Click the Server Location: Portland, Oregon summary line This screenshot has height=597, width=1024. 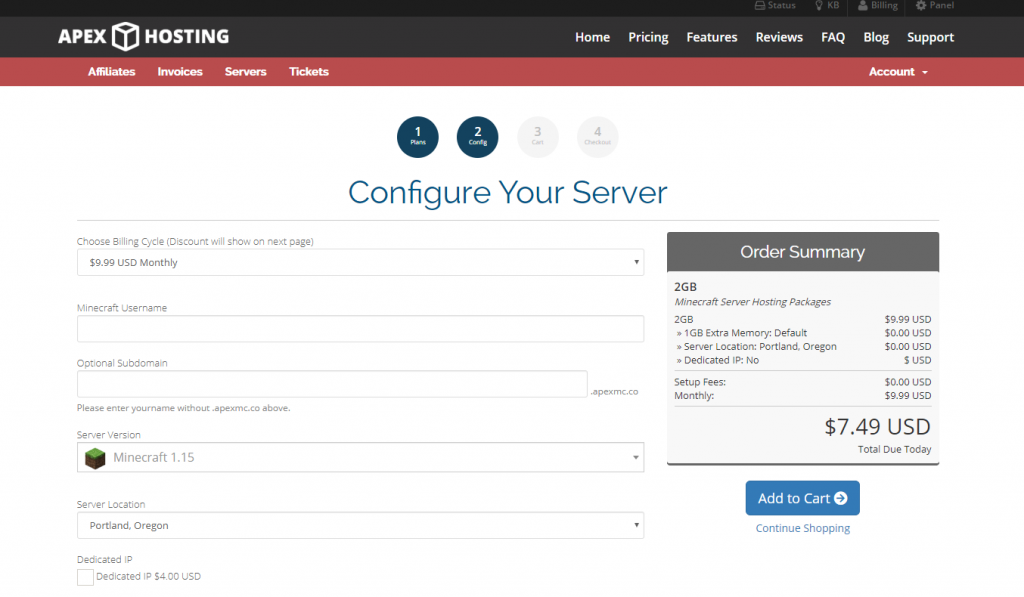803,346
